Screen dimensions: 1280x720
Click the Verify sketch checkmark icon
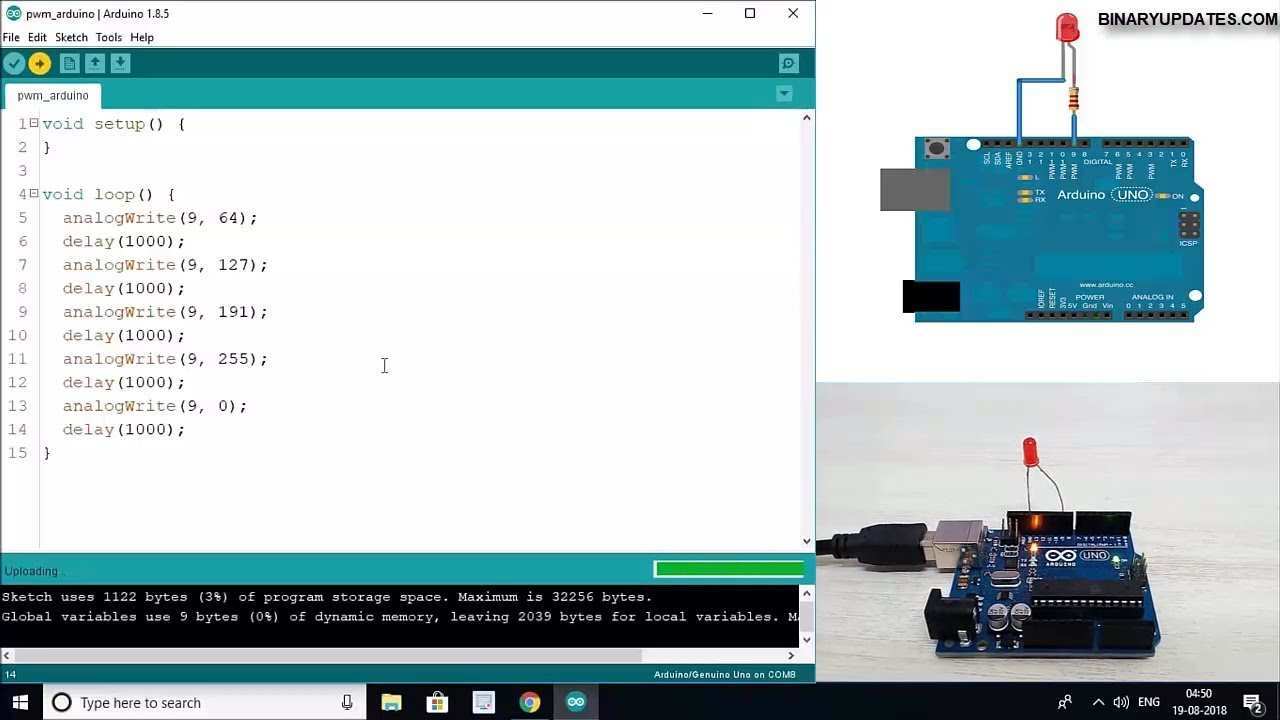click(x=14, y=64)
